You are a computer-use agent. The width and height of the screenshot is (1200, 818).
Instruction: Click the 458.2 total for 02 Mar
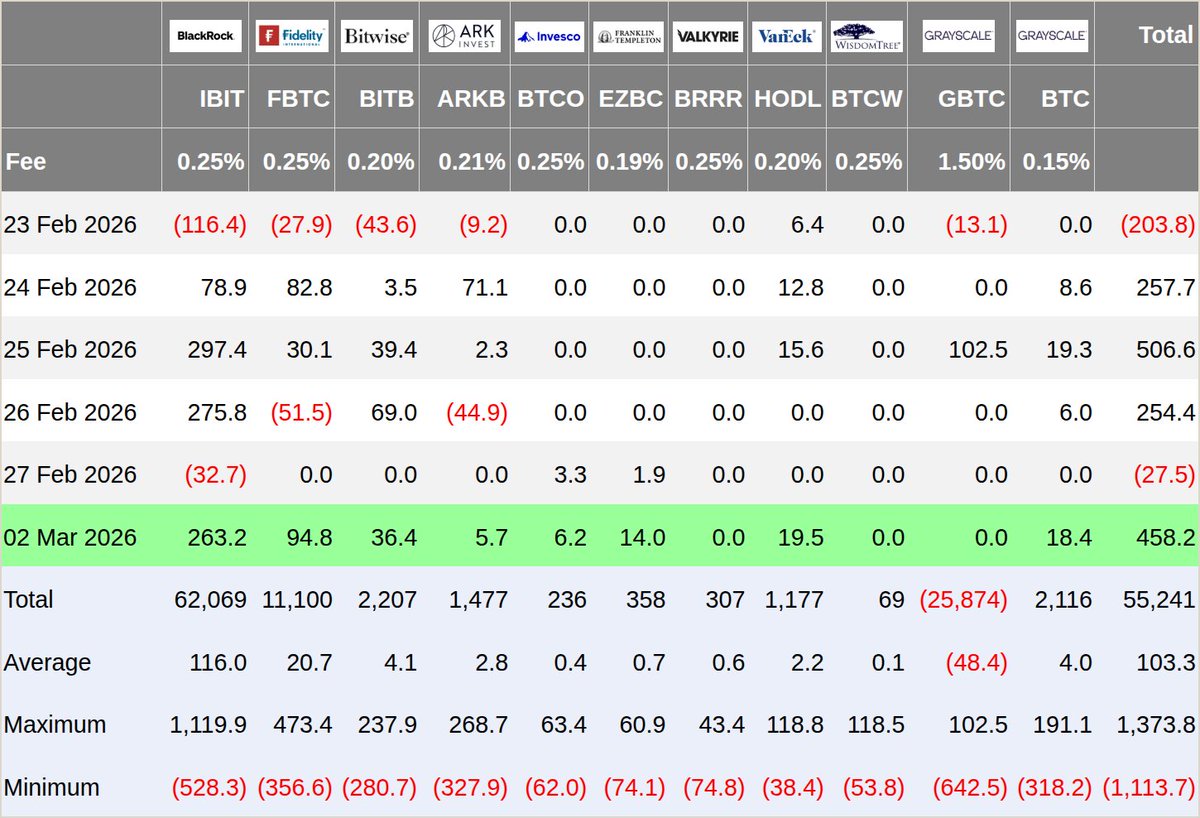click(1165, 537)
